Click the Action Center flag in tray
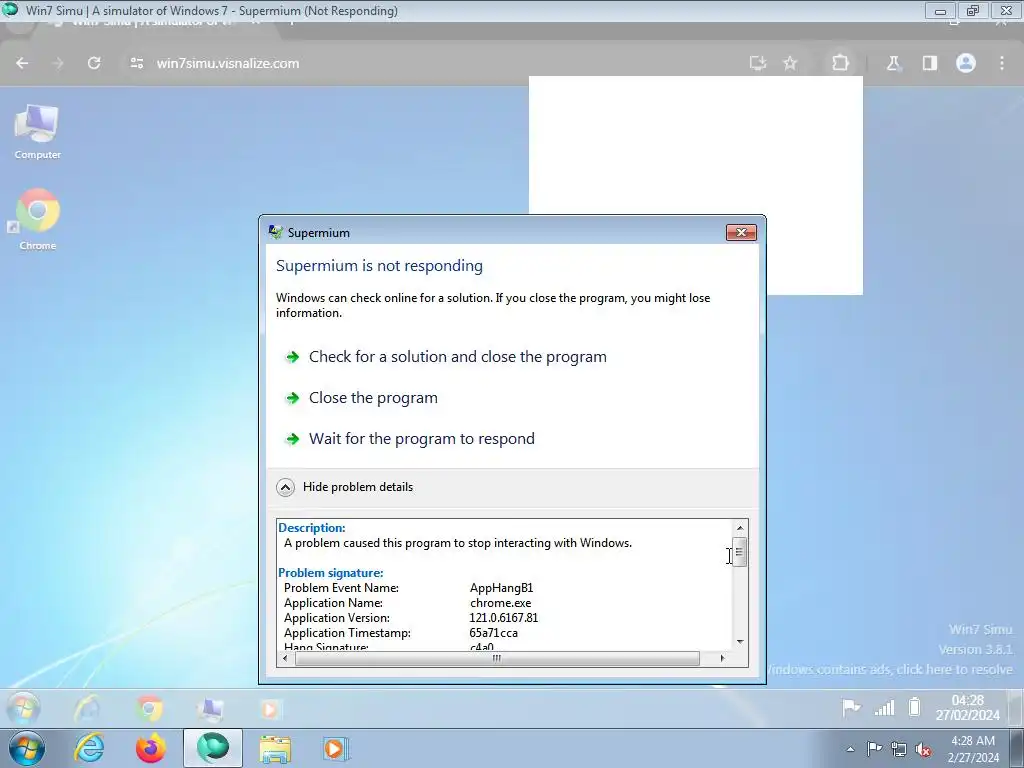Image resolution: width=1024 pixels, height=768 pixels. [874, 749]
